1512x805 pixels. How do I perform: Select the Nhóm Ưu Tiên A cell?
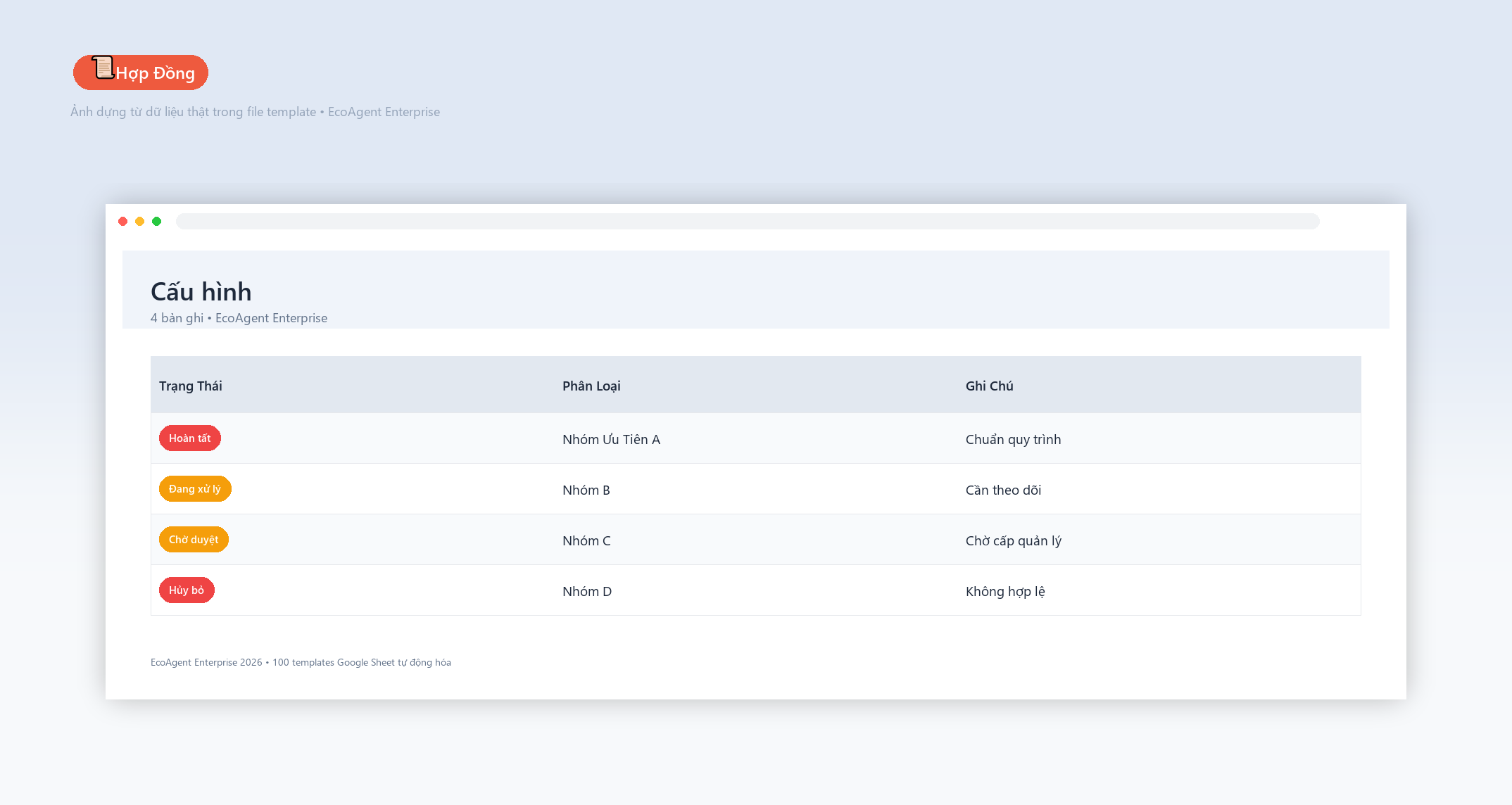pos(611,439)
